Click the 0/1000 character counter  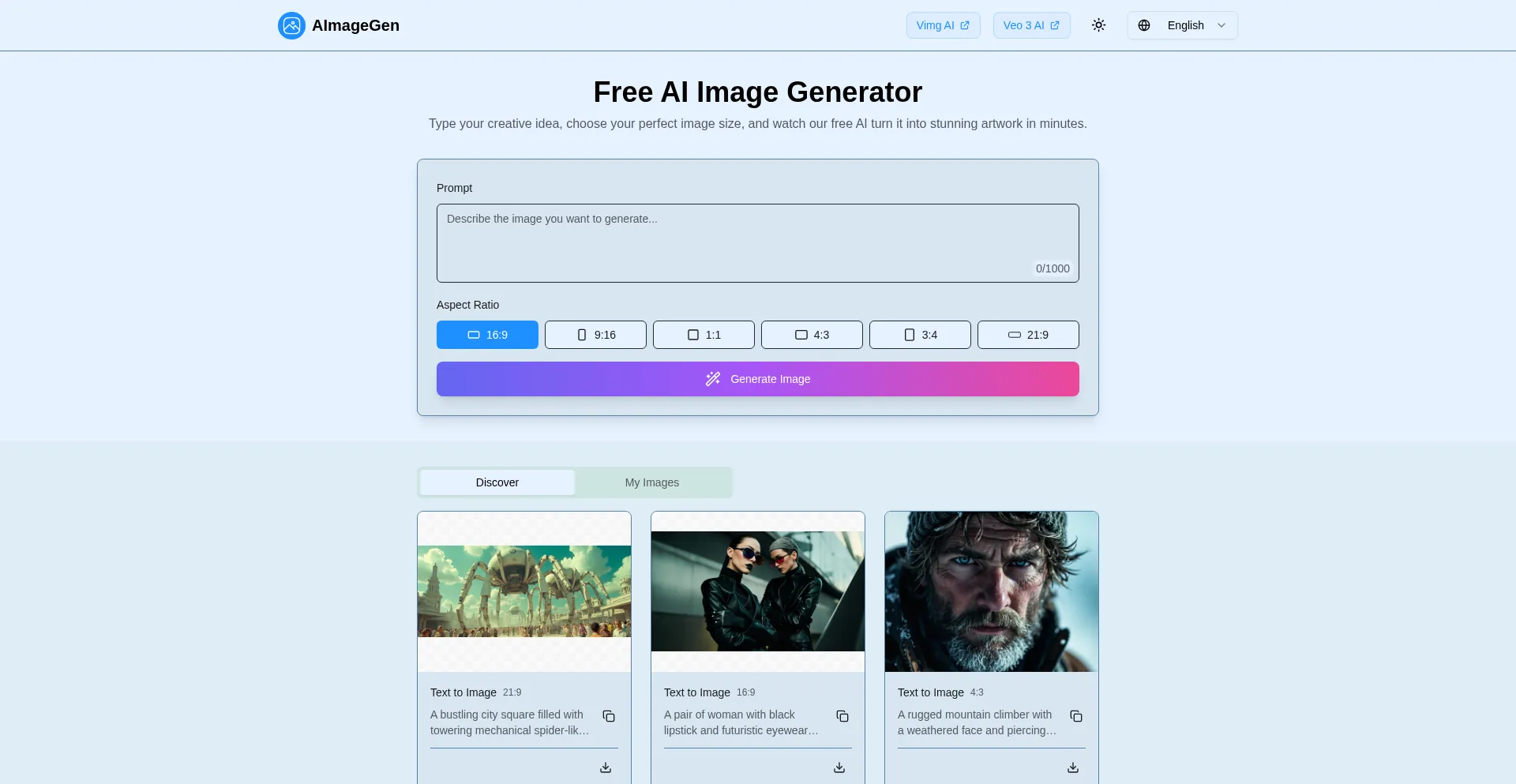pyautogui.click(x=1053, y=268)
